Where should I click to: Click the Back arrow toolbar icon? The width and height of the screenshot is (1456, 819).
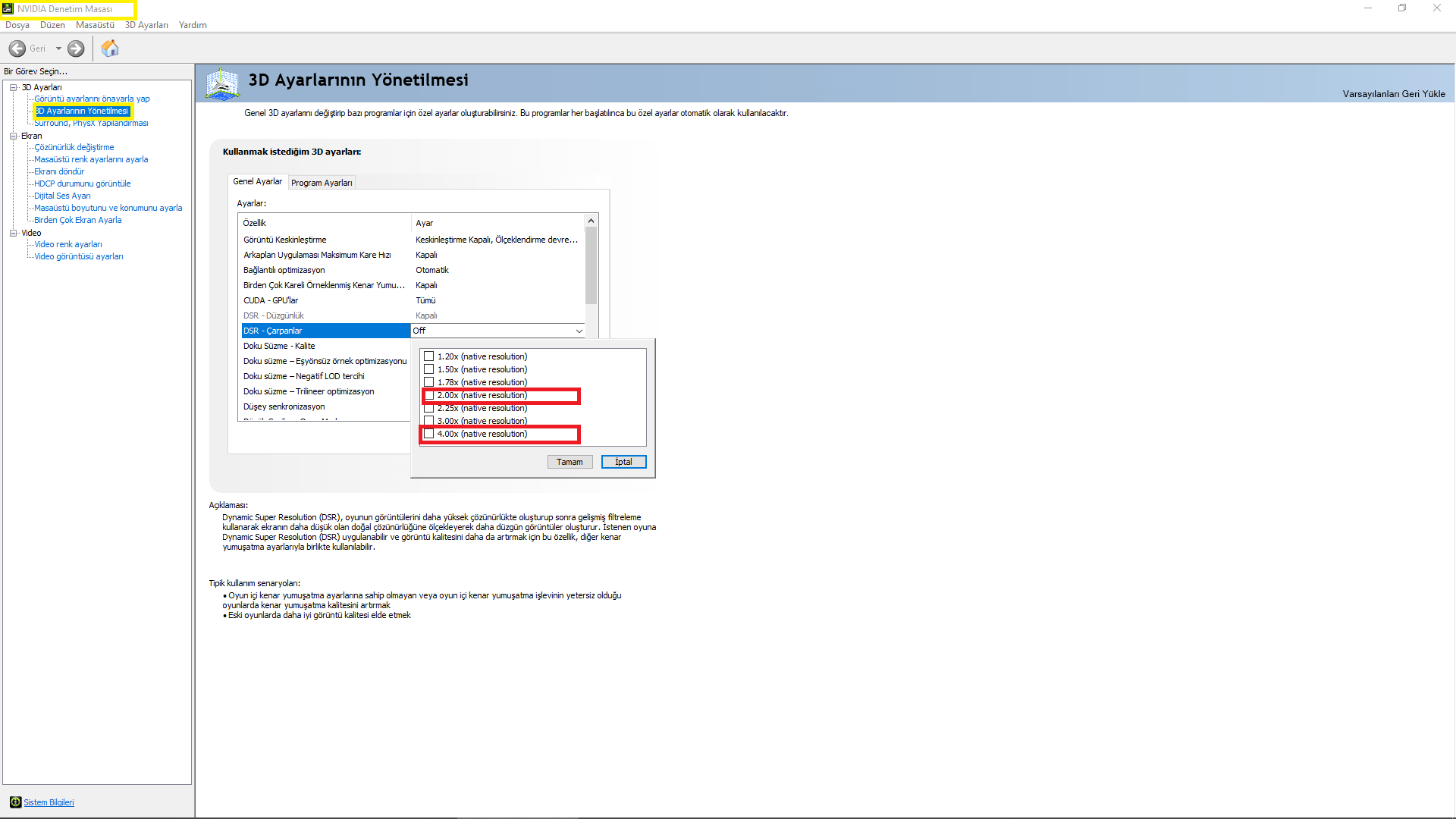pos(17,49)
